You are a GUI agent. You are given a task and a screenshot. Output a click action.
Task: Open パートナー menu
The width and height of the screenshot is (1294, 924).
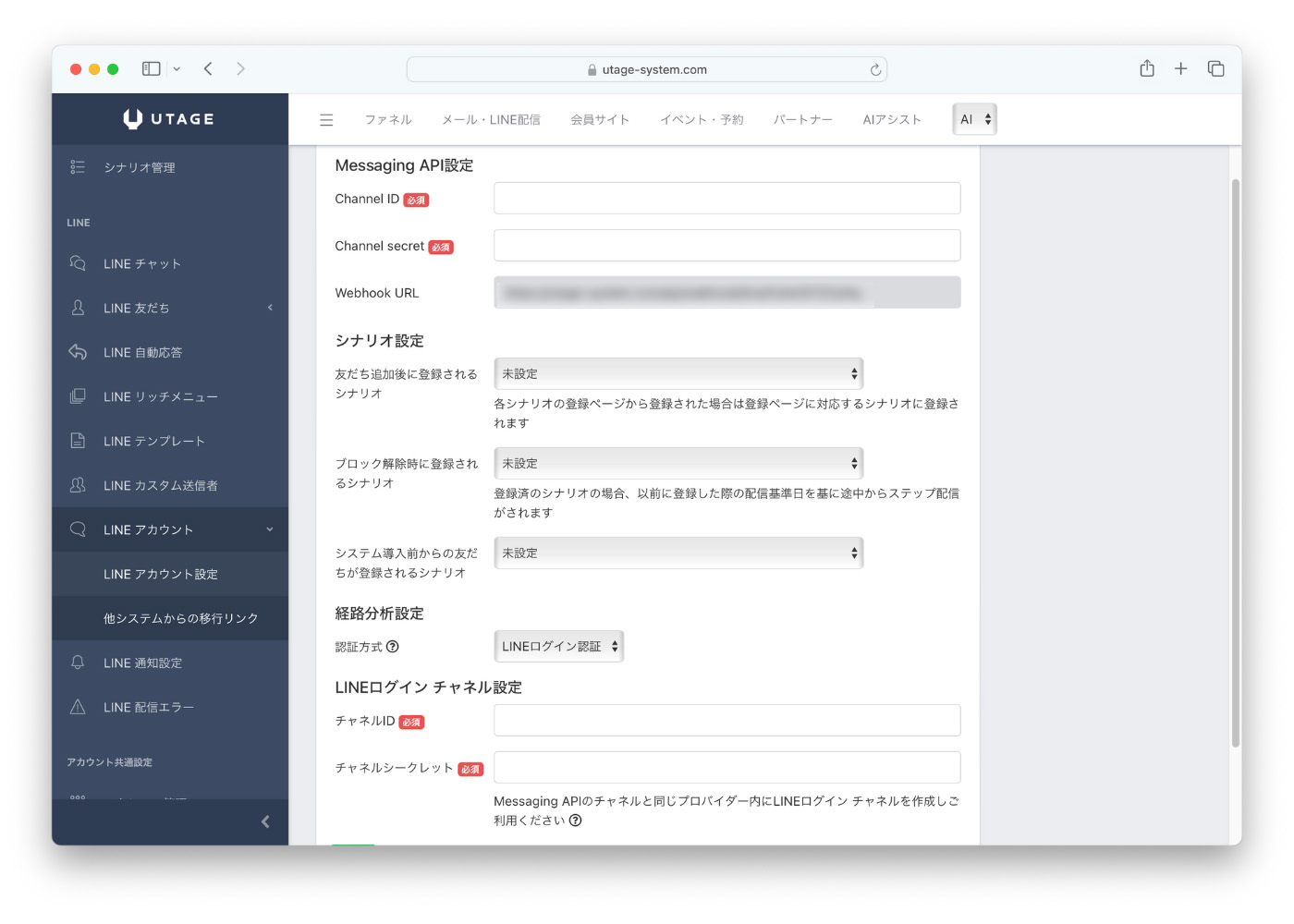point(803,120)
